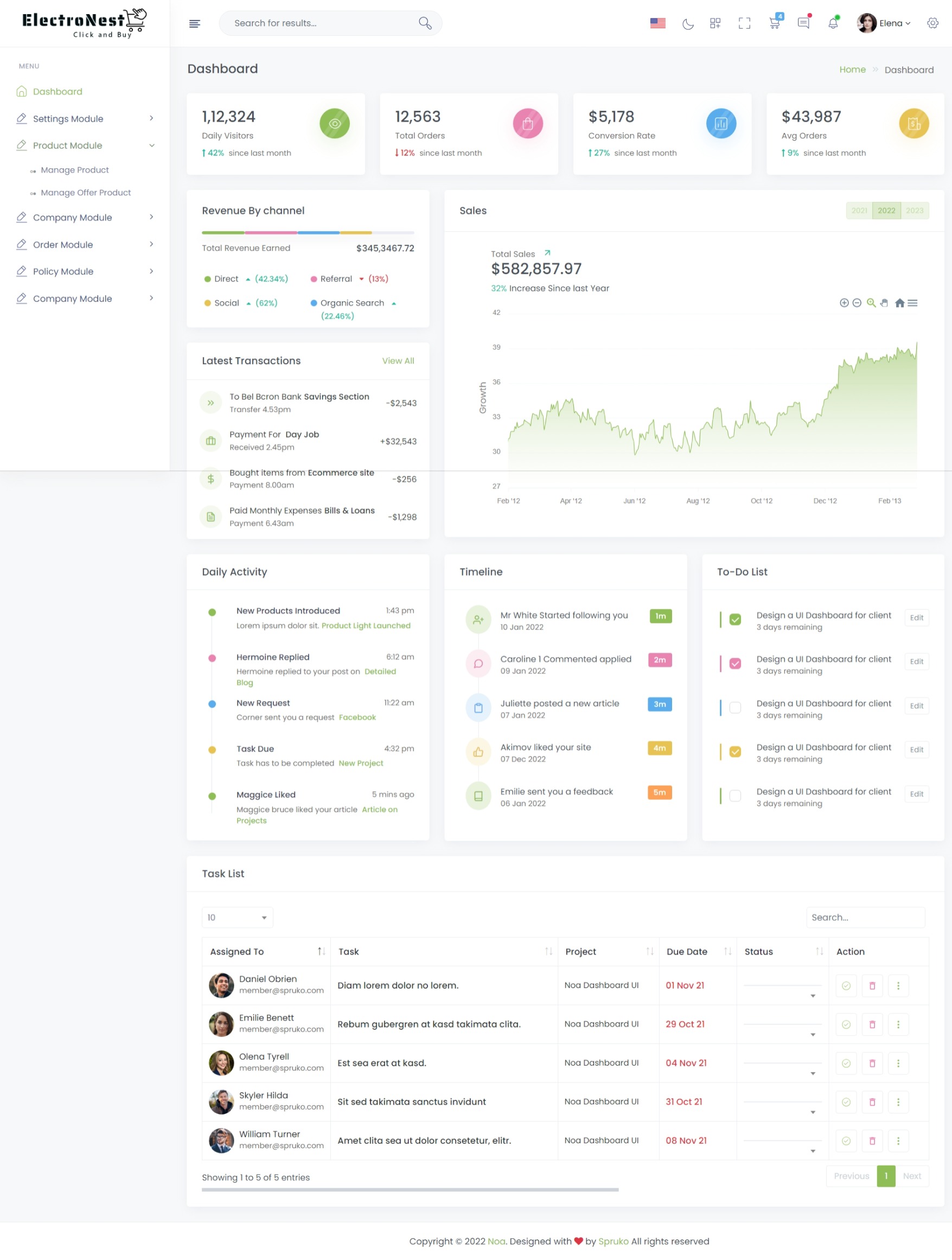Screen dimensions: 952x1260
Task: Click the Next pagination button
Action: pyautogui.click(x=911, y=1176)
